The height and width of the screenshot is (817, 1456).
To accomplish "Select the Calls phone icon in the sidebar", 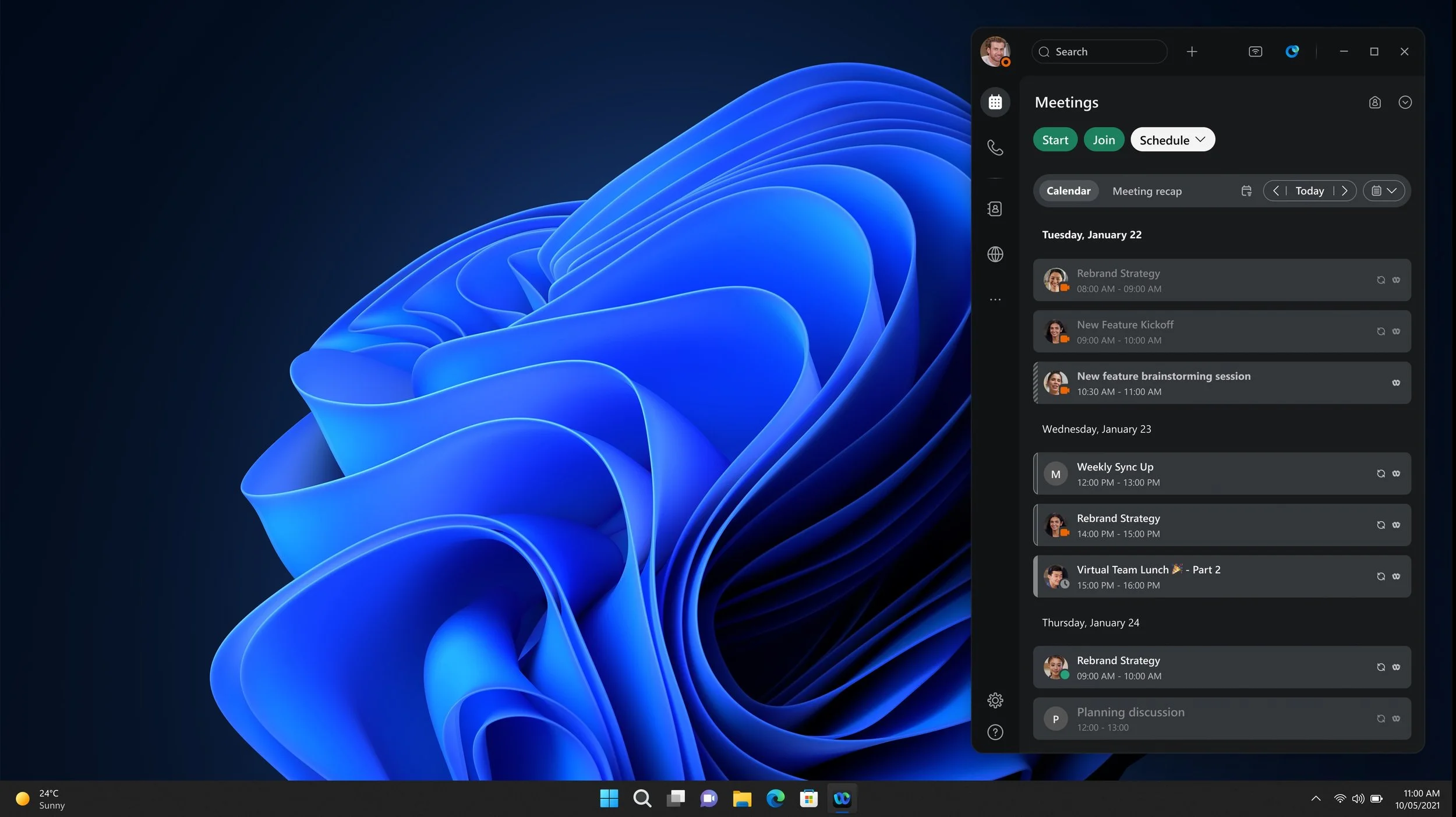I will 995,147.
